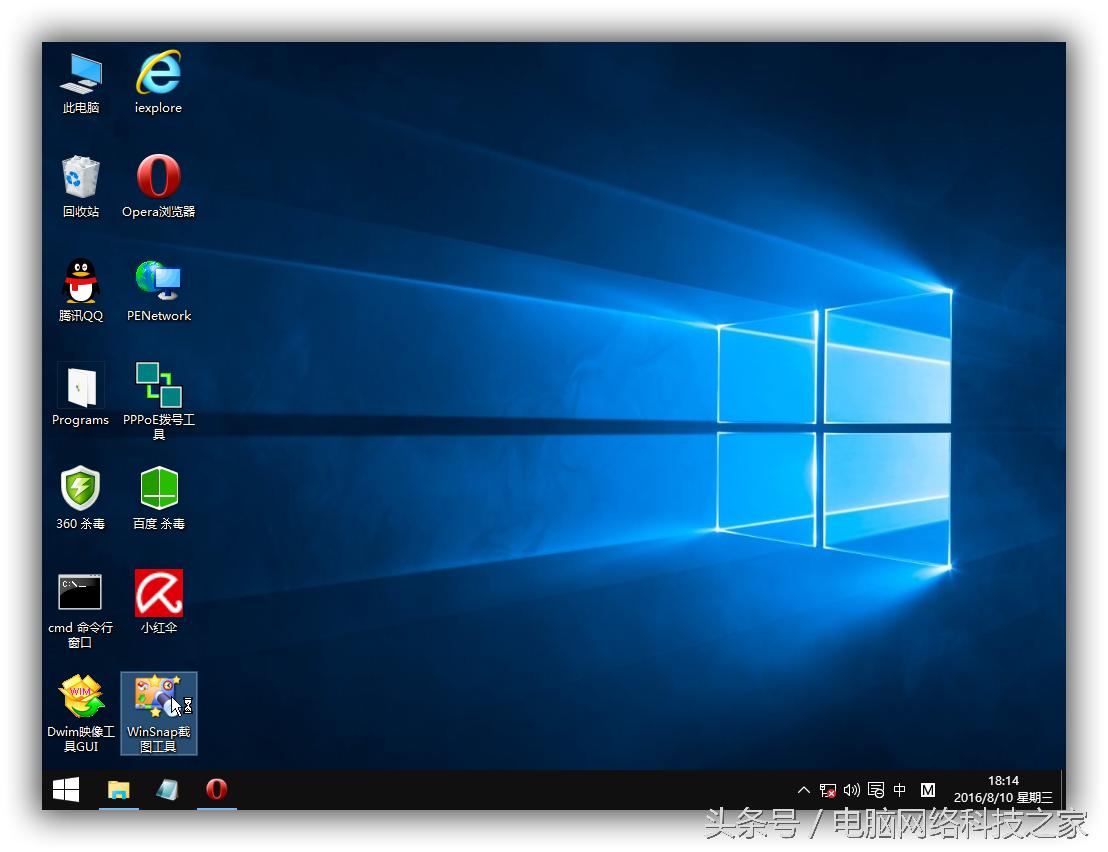This screenshot has height=852, width=1108.
Task: Open the Windows Start menu
Action: coord(66,790)
